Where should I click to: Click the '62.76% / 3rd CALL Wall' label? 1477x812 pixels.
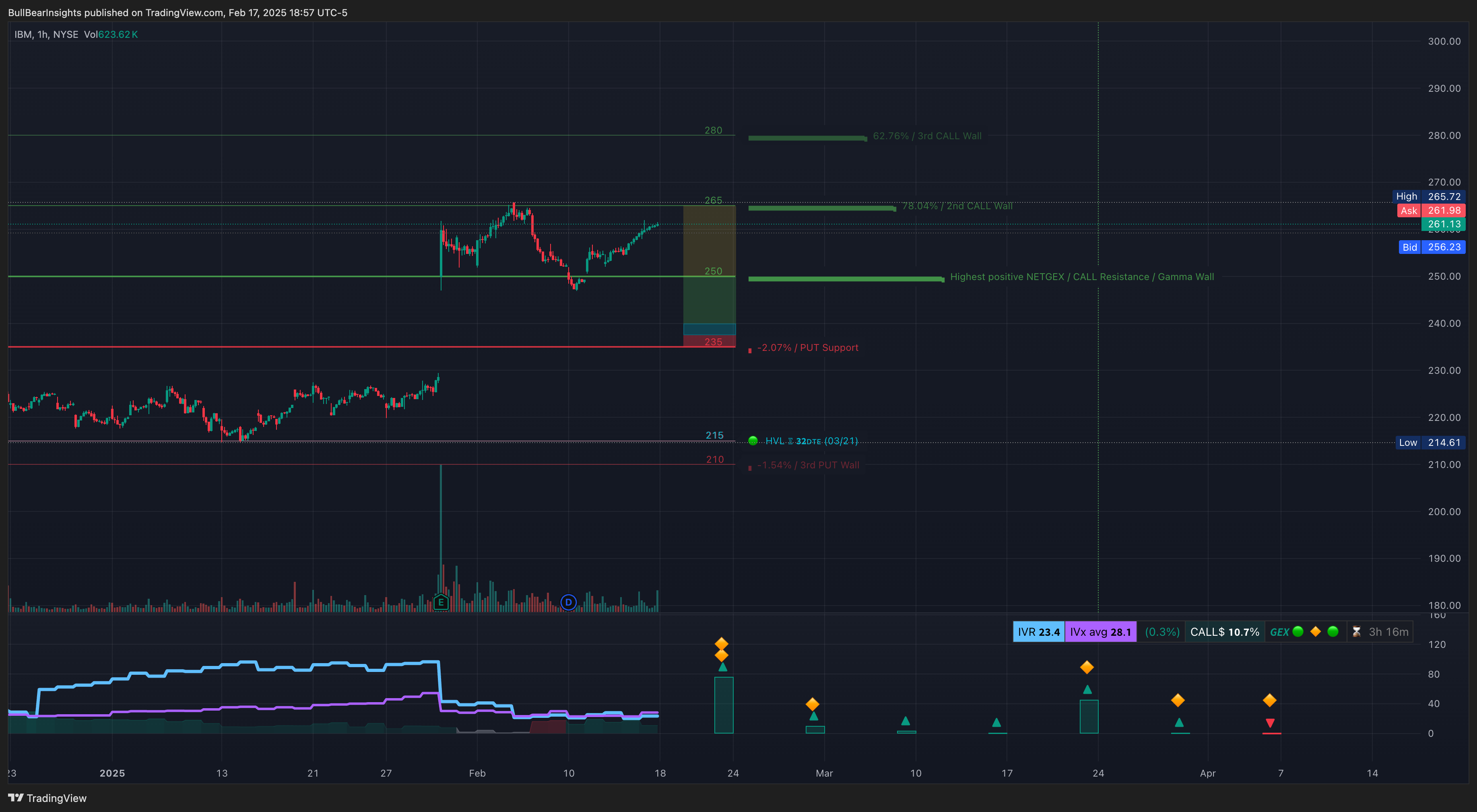[927, 136]
